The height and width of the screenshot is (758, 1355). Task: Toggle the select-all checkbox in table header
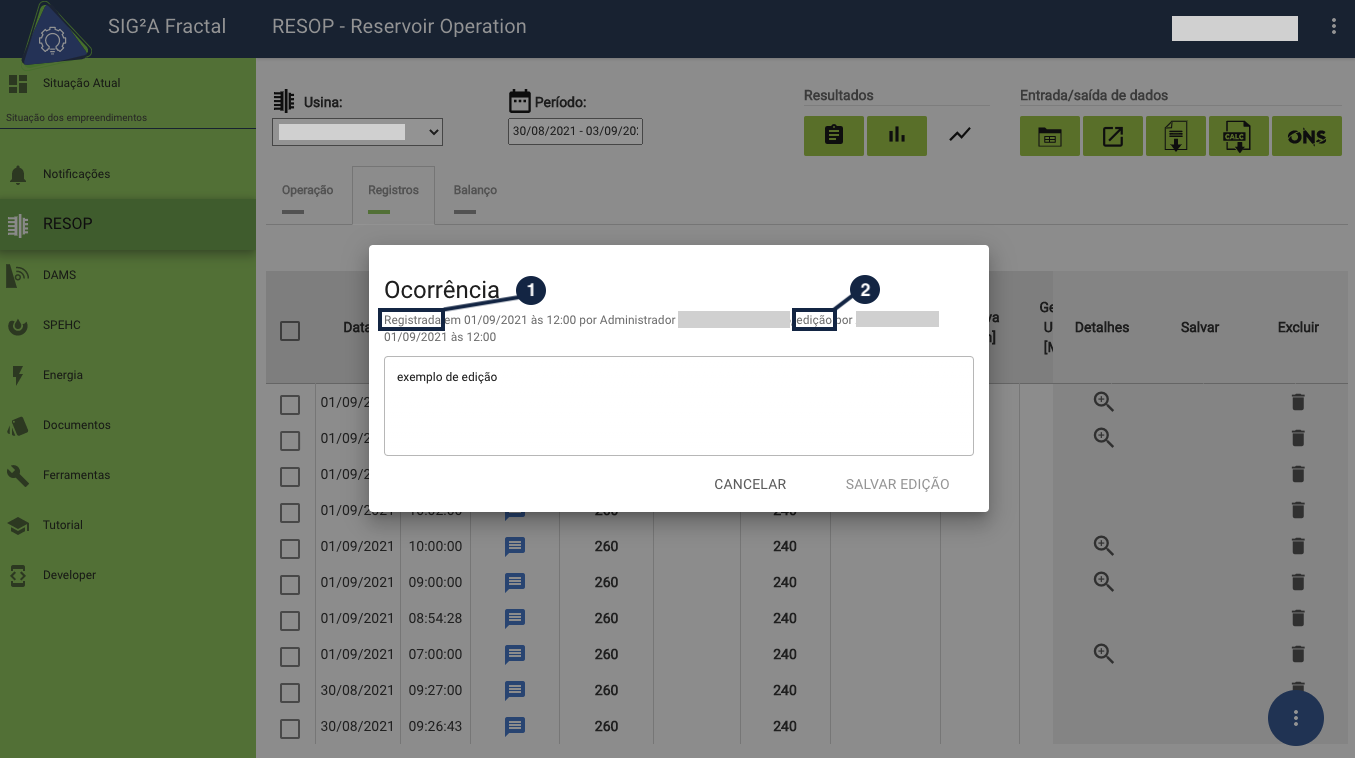[290, 330]
